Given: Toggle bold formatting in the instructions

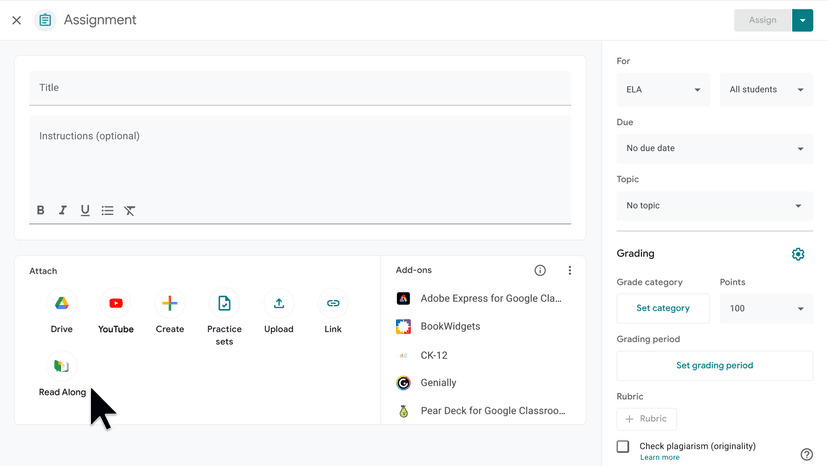Looking at the screenshot, I should pos(41,210).
